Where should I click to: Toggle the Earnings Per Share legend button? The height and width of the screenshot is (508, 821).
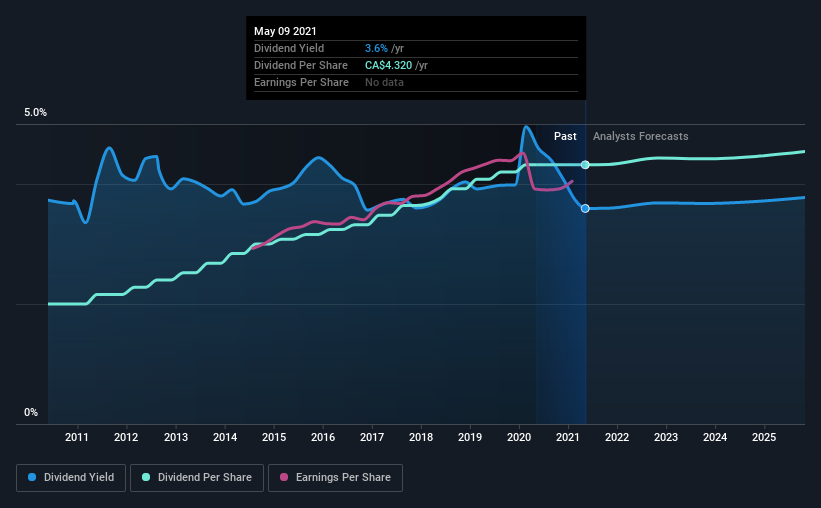[x=335, y=478]
